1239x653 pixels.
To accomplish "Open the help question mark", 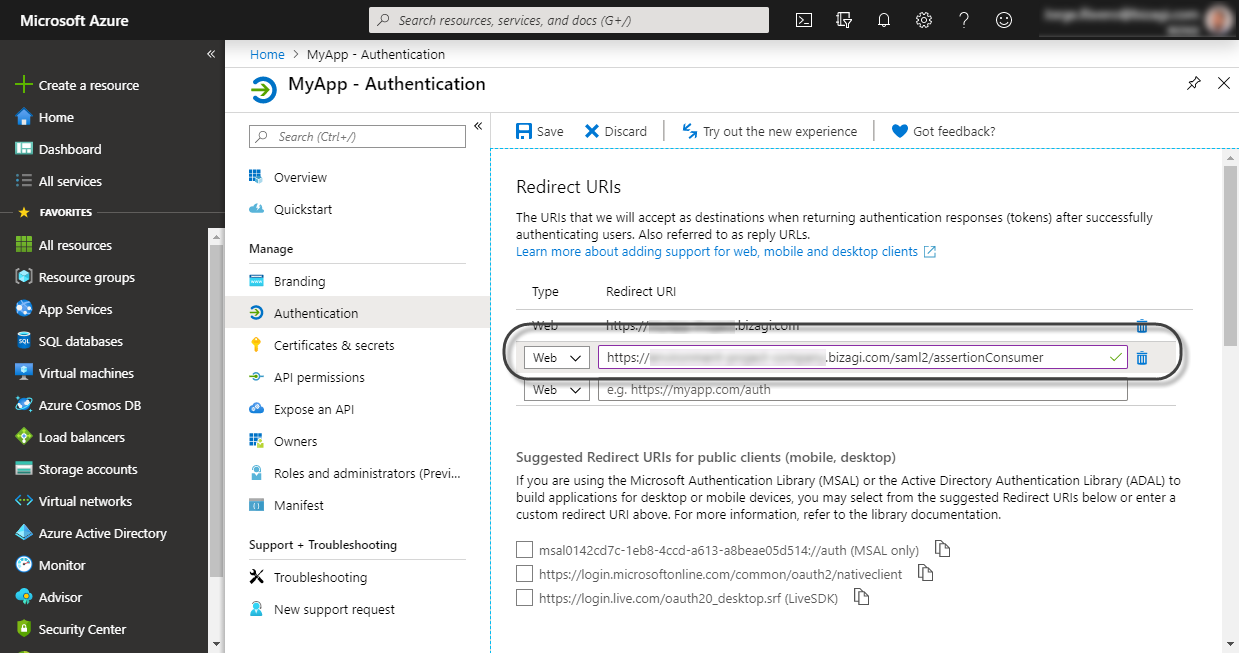I will [x=964, y=20].
